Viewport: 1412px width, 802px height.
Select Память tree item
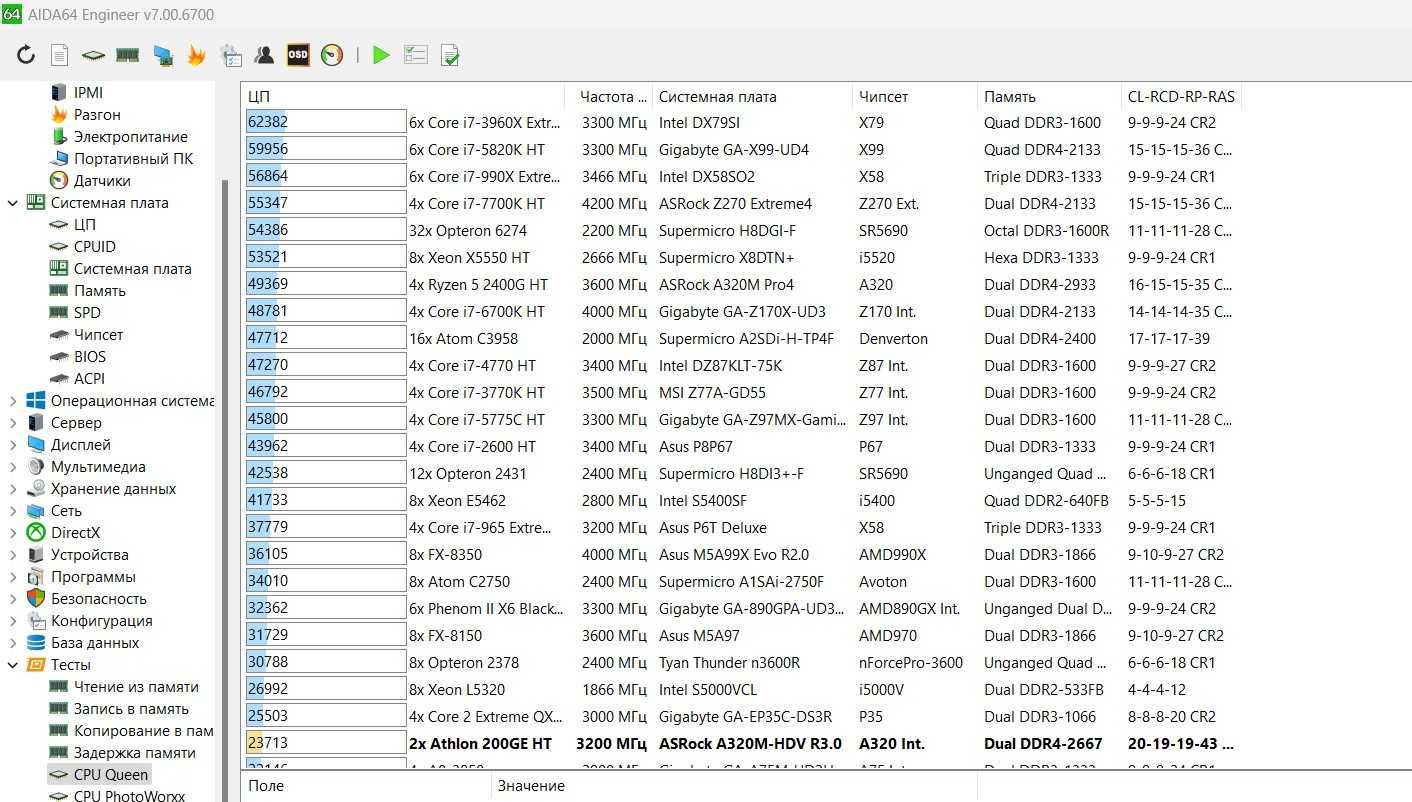point(100,290)
